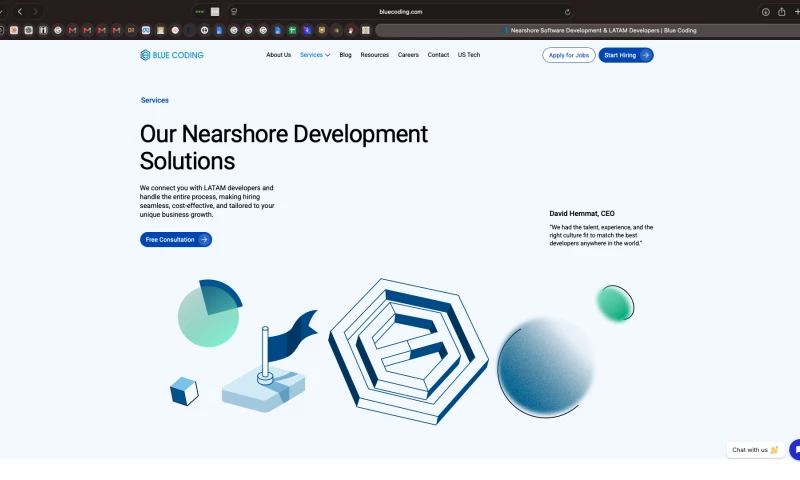
Task: Open the Resources nav link
Action: coord(374,55)
